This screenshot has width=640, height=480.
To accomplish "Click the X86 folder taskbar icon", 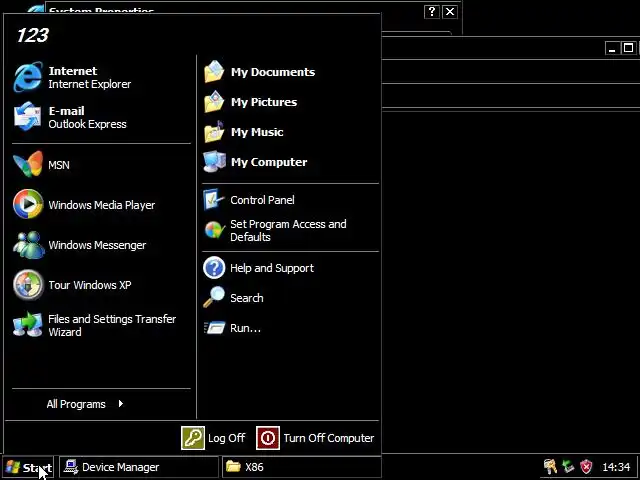I will pyautogui.click(x=233, y=466).
